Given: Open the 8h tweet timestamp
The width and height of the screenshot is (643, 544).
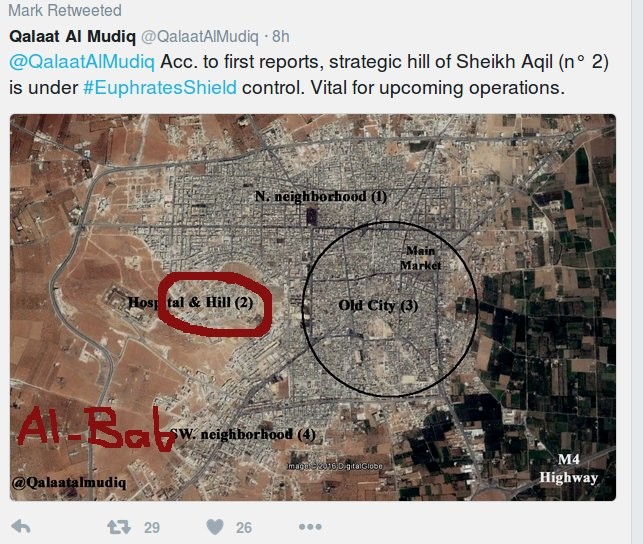Looking at the screenshot, I should click(281, 36).
